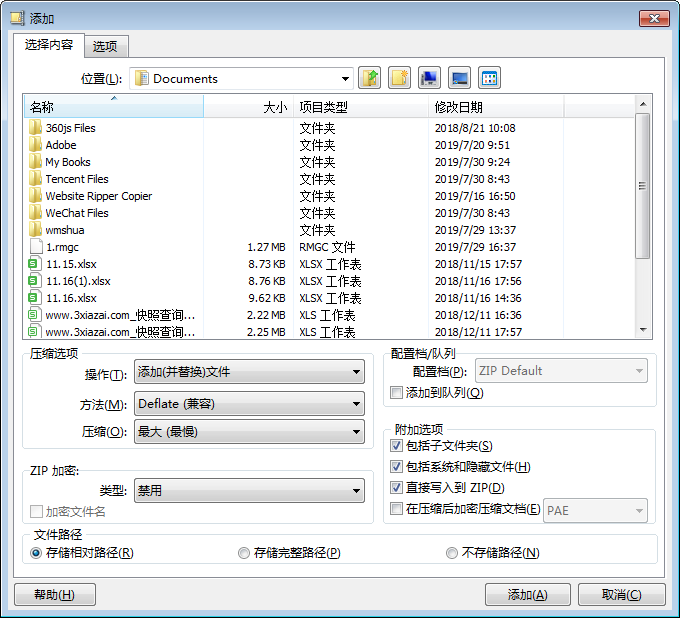
Task: Select the WeChat Files folder icon
Action: tap(35, 213)
